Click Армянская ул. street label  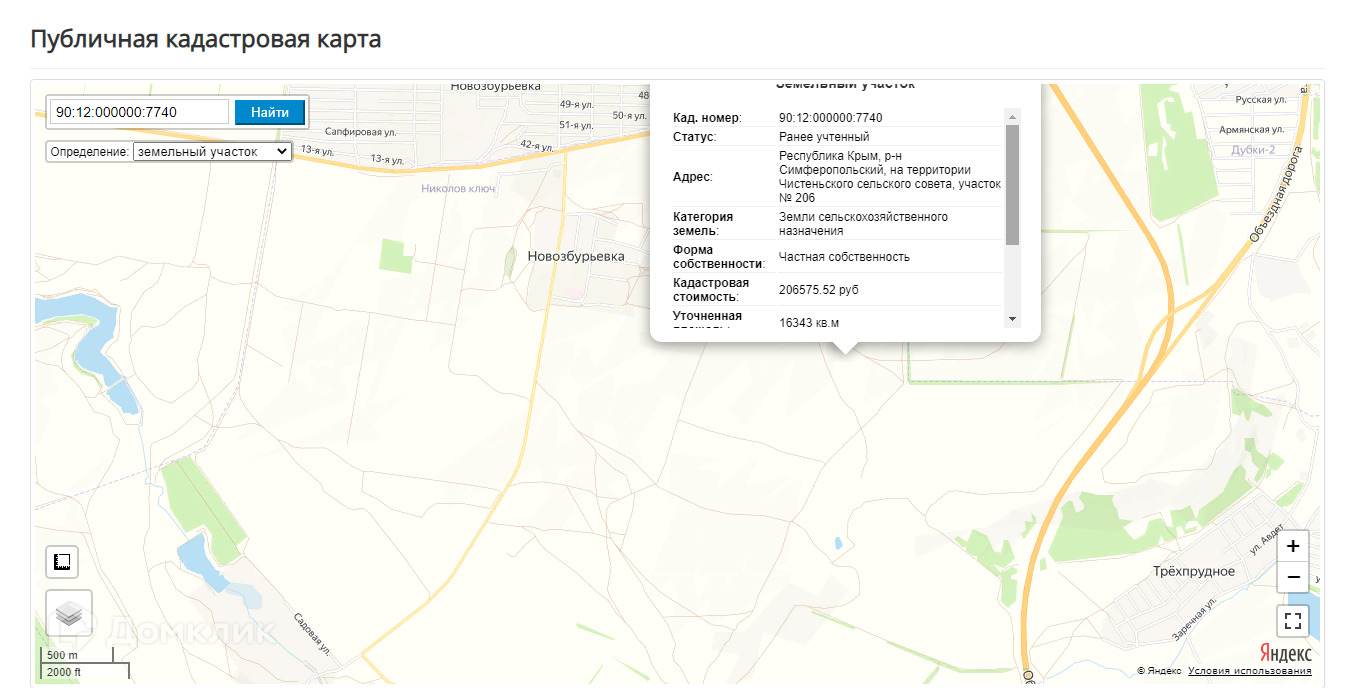click(1252, 130)
